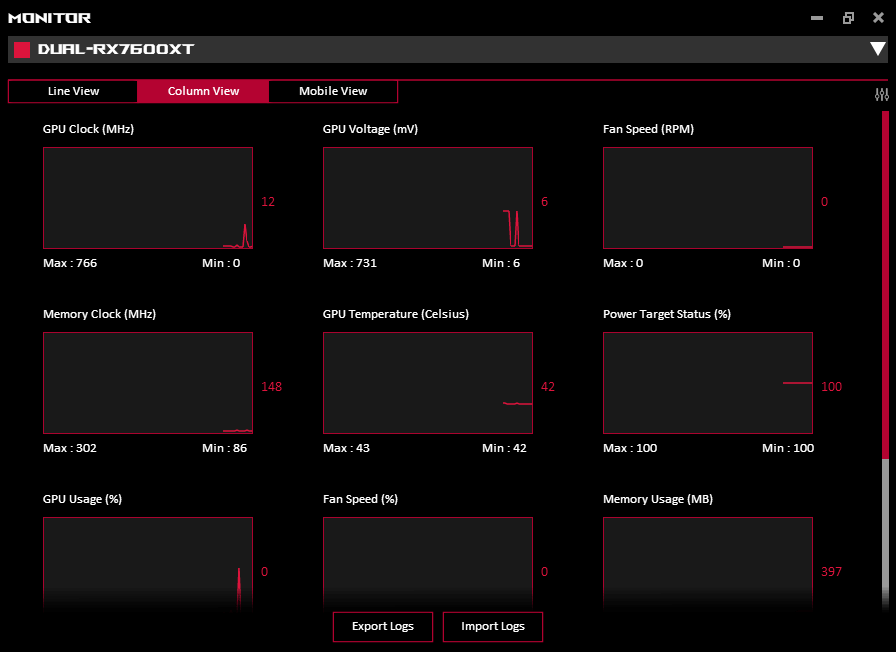Click the GPU Voltage (mV) graph
The height and width of the screenshot is (652, 896).
(x=428, y=198)
